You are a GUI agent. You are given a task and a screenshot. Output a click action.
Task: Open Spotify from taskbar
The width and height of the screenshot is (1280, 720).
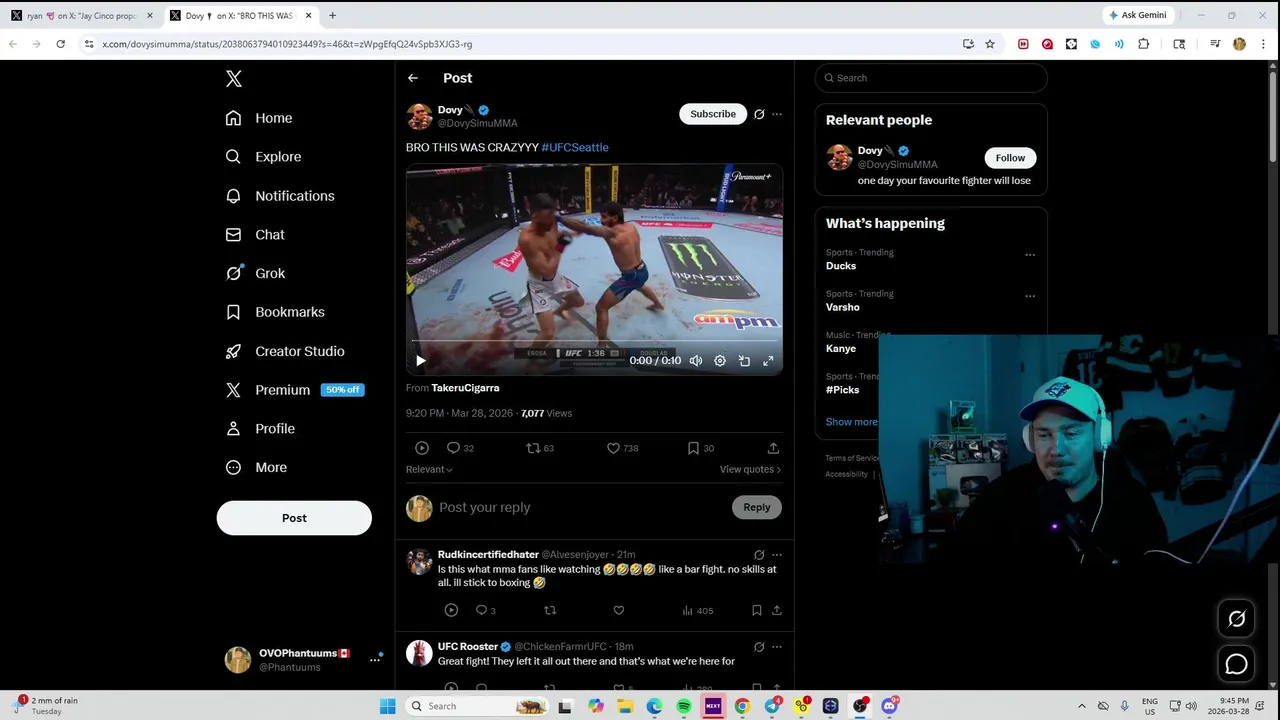(684, 706)
